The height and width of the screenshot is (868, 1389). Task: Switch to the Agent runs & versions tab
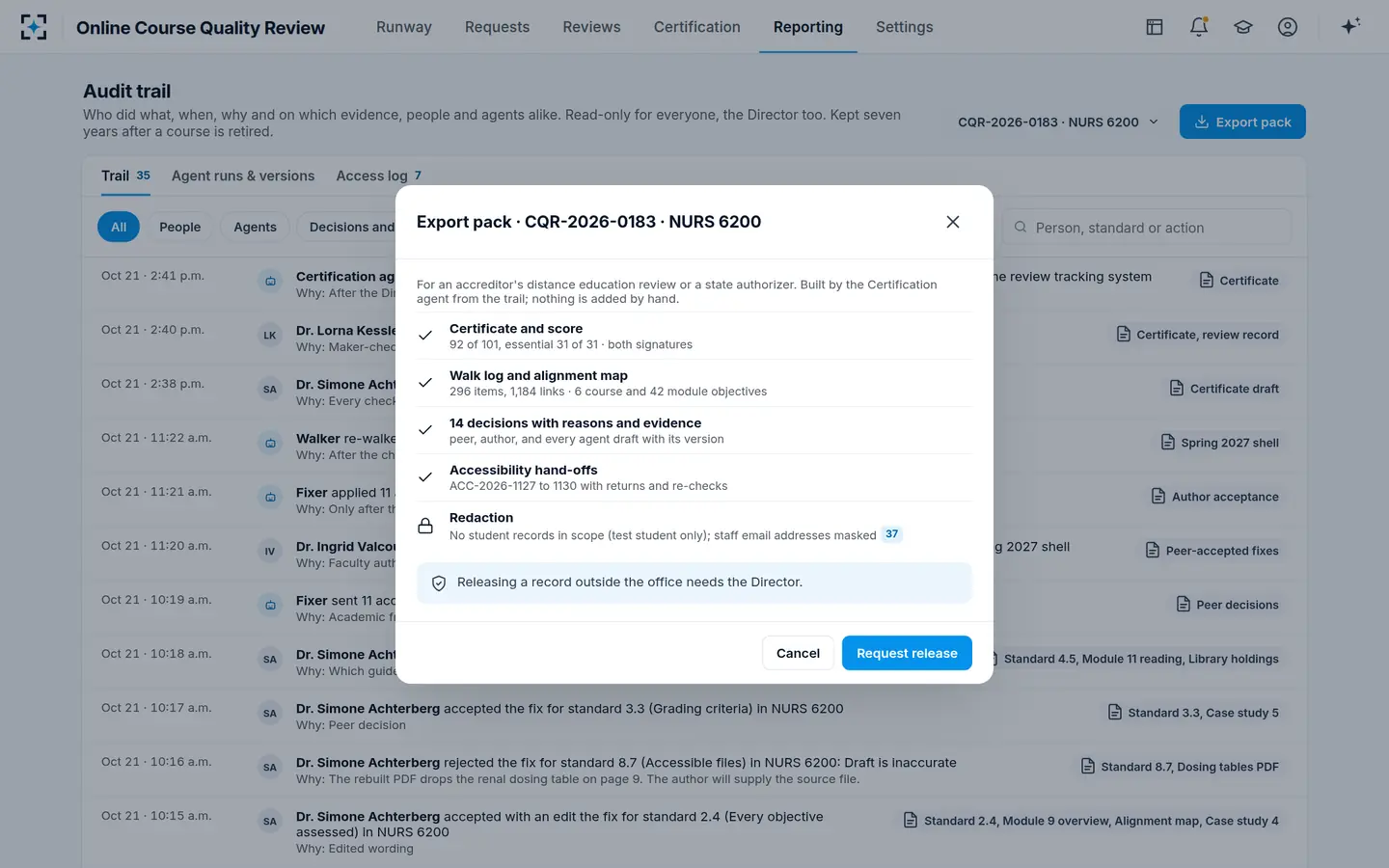point(243,176)
